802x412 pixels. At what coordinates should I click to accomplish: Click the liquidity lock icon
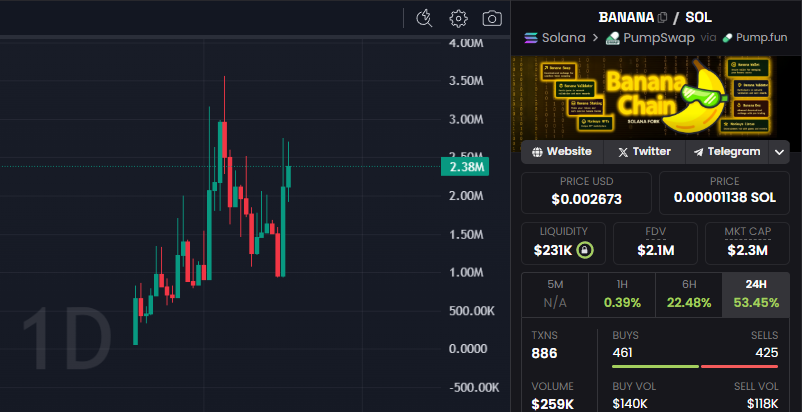[x=585, y=250]
